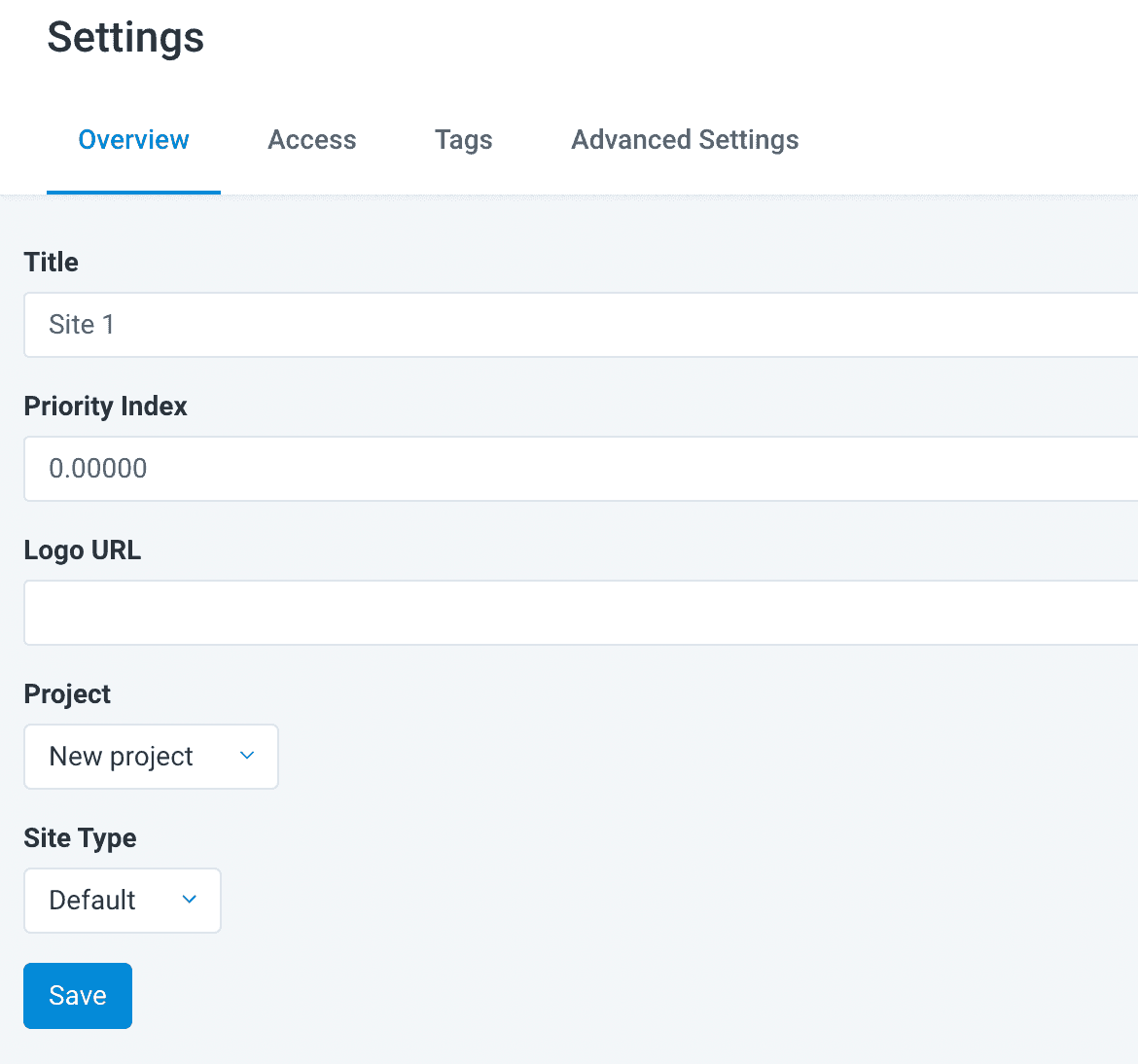This screenshot has height=1064, width=1138.
Task: Open the Advanced Settings tab
Action: tap(685, 140)
